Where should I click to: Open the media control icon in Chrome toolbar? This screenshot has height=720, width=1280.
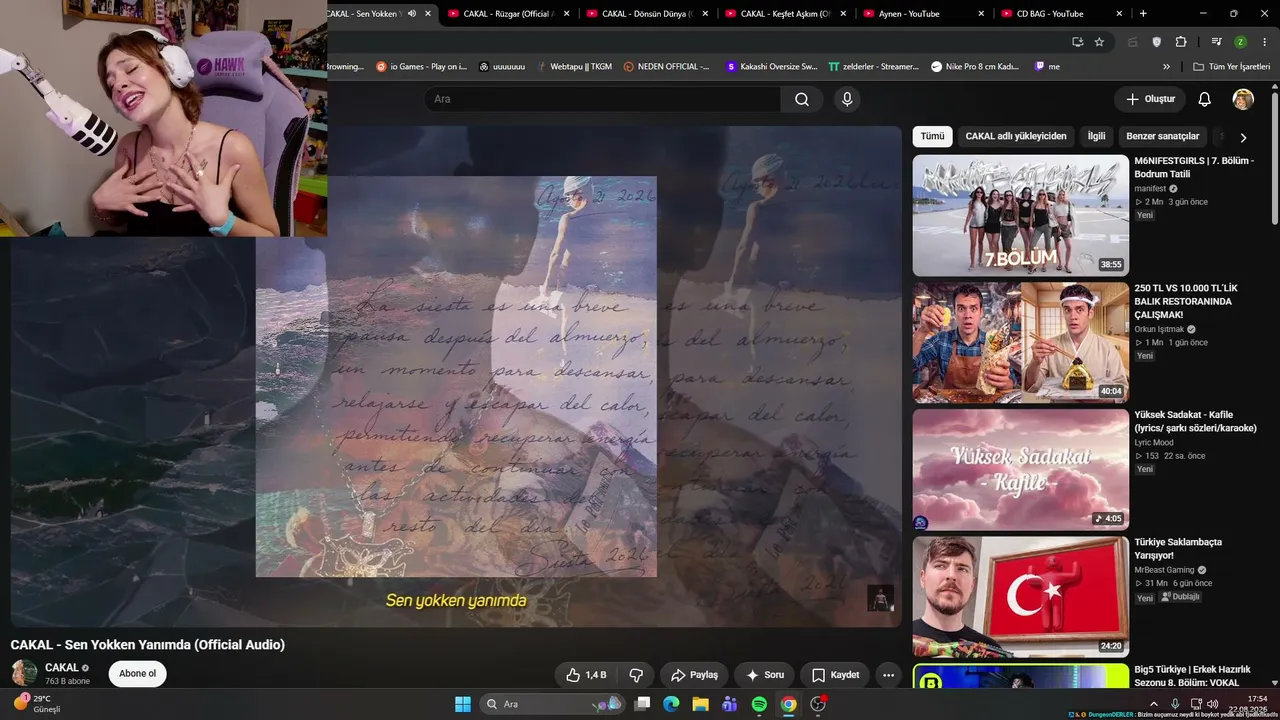click(x=1216, y=42)
